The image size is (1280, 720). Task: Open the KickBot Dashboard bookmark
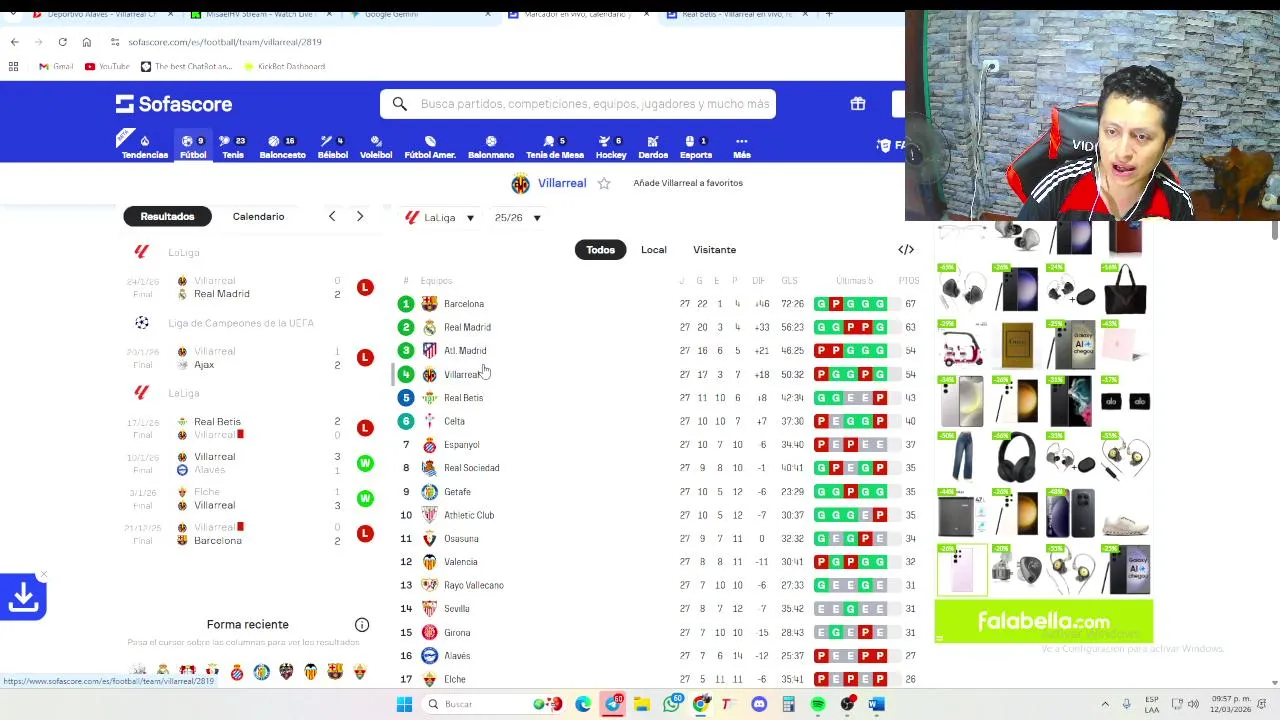coord(284,66)
